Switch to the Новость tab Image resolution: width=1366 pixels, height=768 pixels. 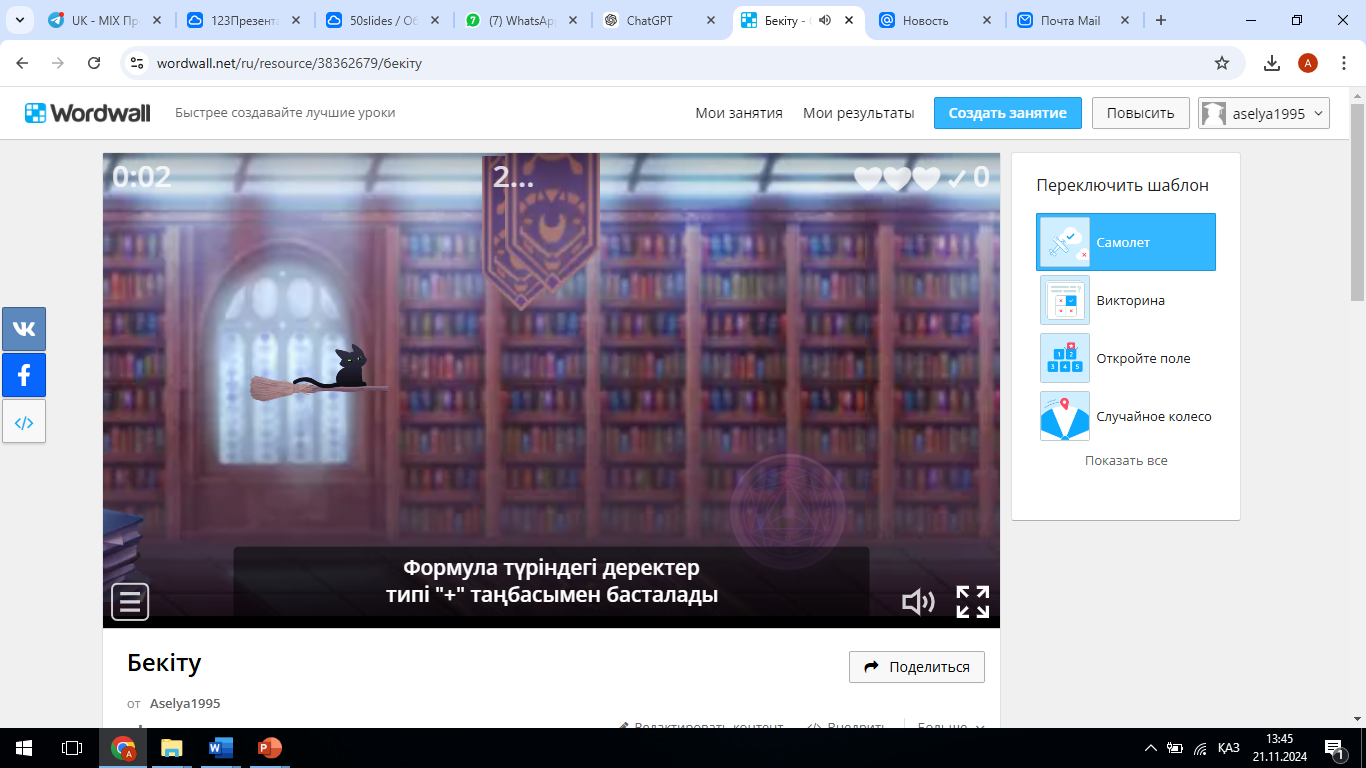[936, 21]
